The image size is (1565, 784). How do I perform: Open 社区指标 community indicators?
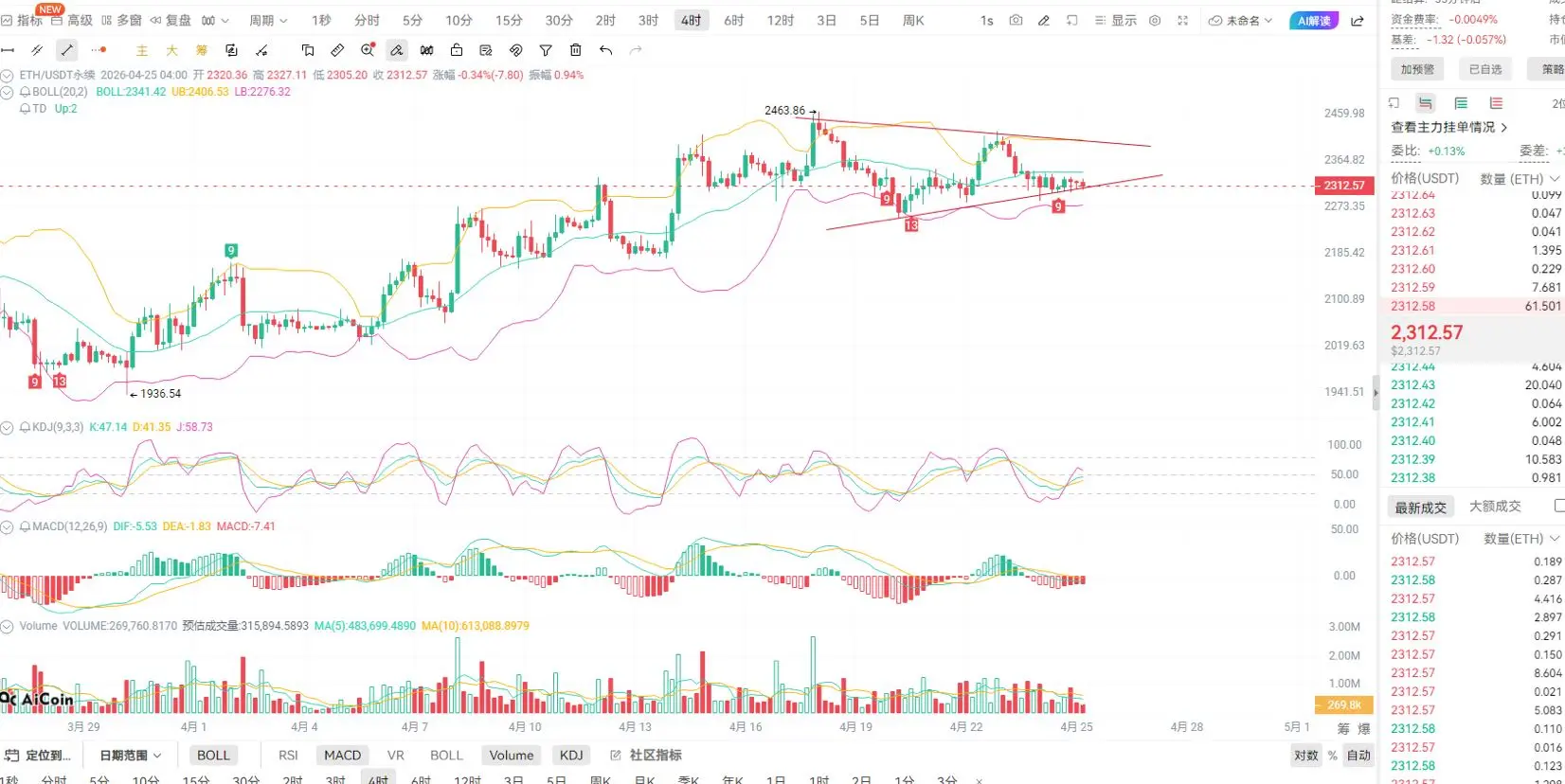[646, 755]
